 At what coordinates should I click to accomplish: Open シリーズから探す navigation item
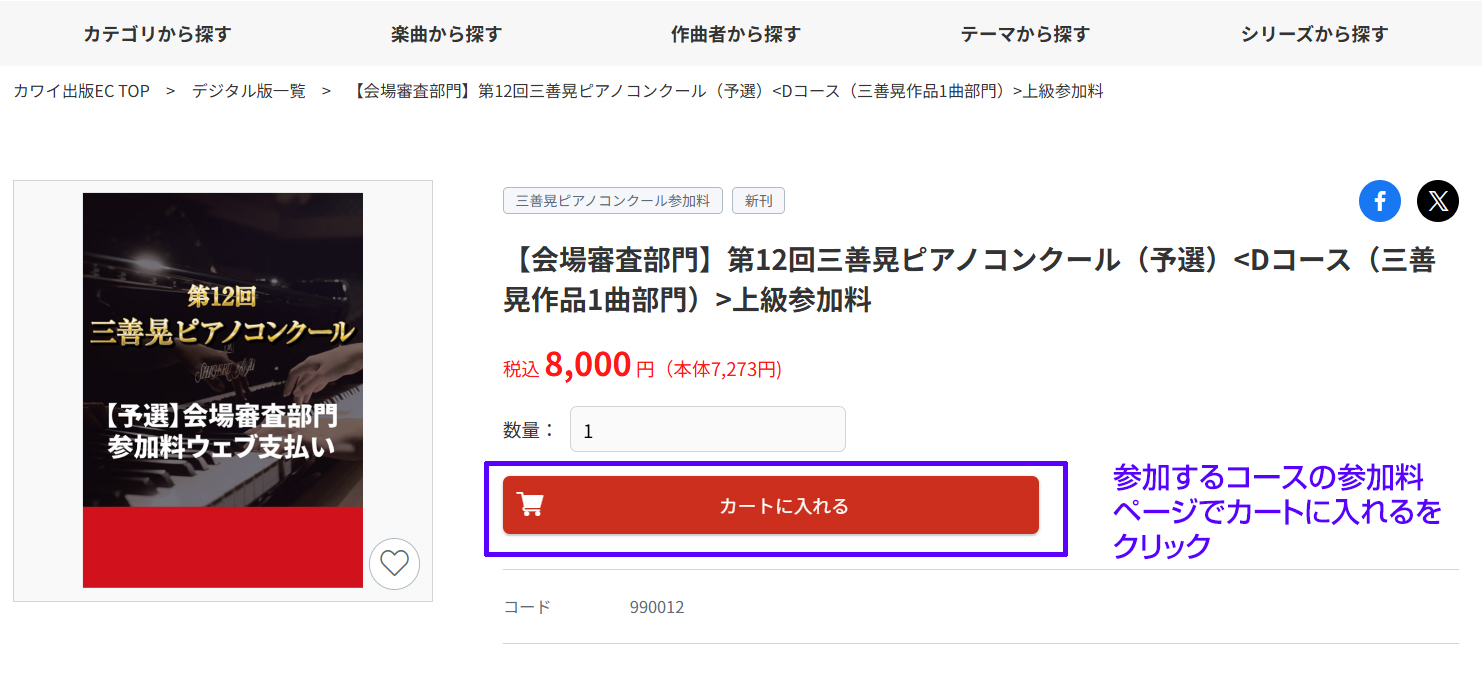pyautogui.click(x=1314, y=34)
